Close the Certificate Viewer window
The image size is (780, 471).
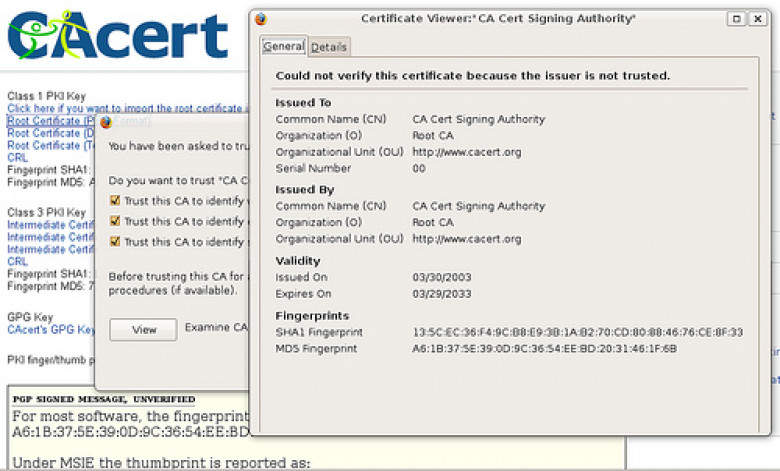[x=758, y=19]
